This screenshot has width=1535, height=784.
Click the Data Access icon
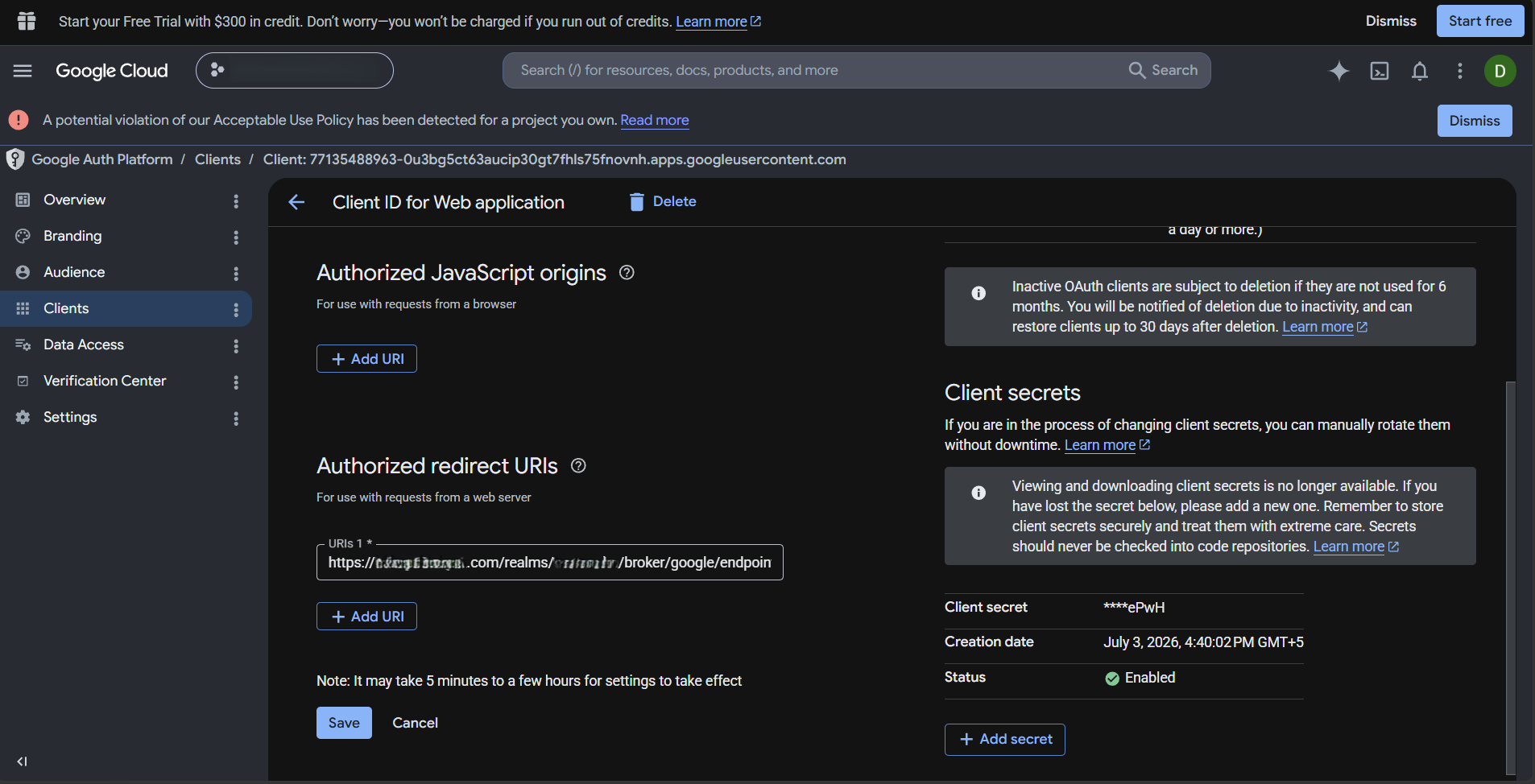(23, 345)
